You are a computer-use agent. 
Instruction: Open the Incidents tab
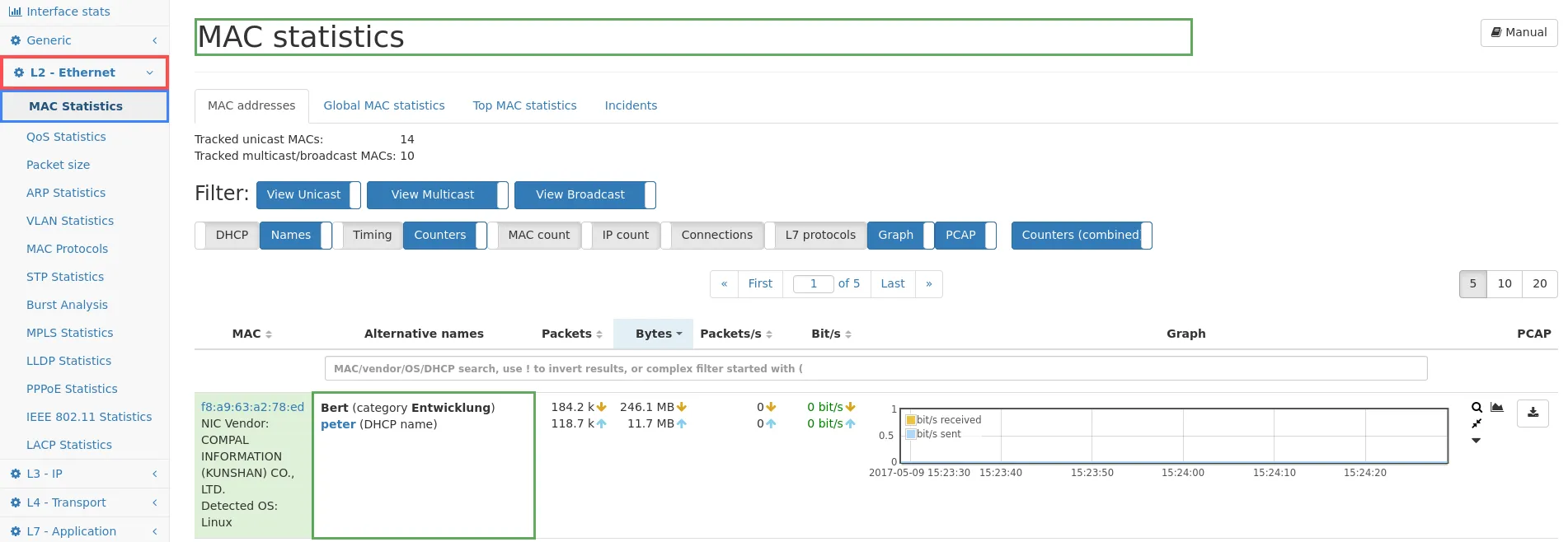(631, 105)
